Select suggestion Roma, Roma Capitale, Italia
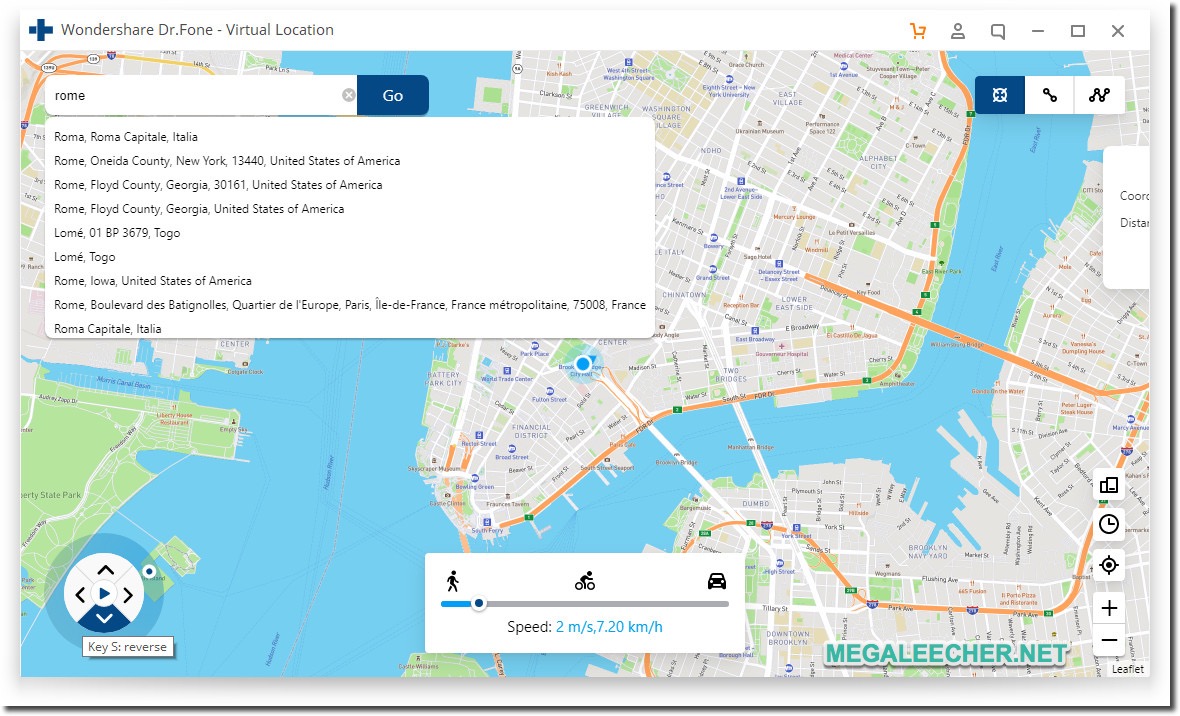 pos(350,137)
